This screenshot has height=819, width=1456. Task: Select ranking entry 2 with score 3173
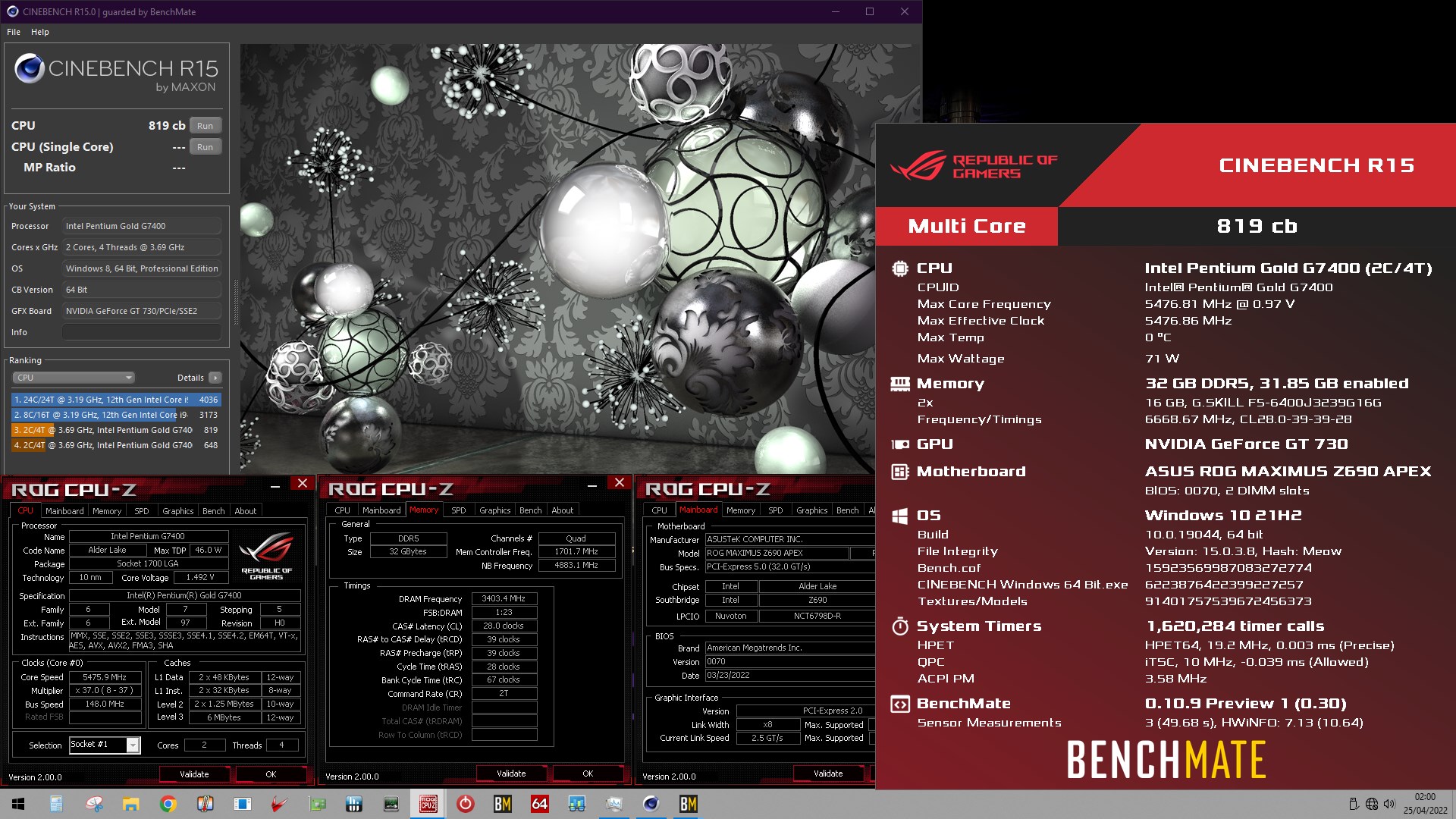(x=116, y=415)
